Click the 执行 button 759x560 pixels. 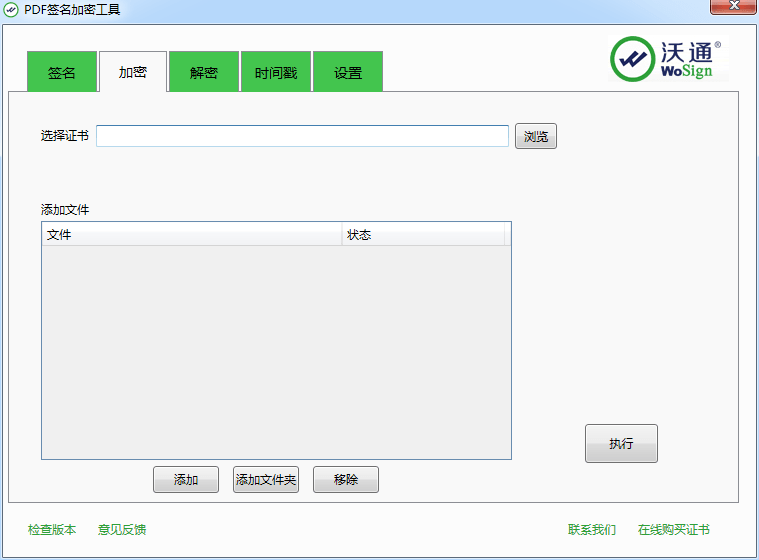tap(621, 444)
